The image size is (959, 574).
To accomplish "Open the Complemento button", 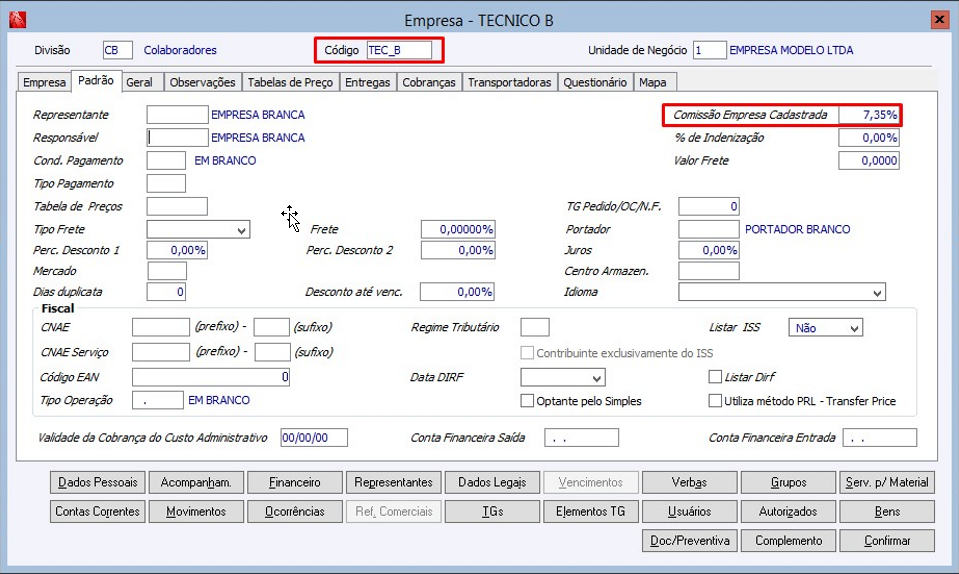I will (788, 541).
